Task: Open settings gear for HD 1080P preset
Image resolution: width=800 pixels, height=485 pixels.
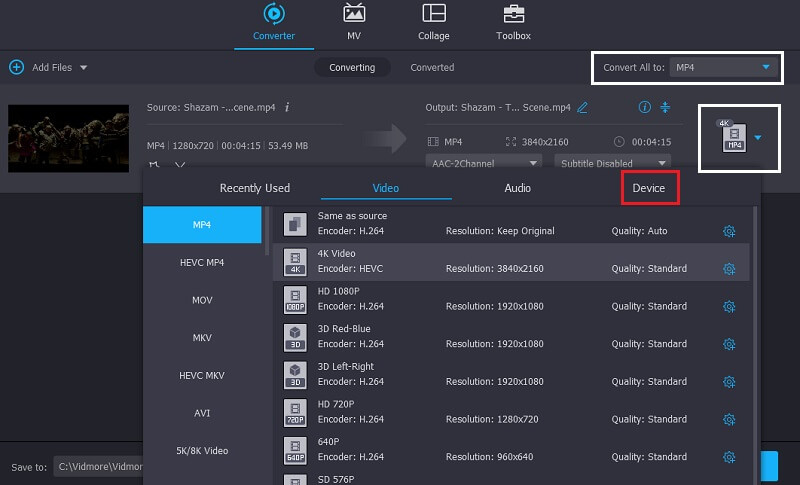Action: (x=729, y=306)
